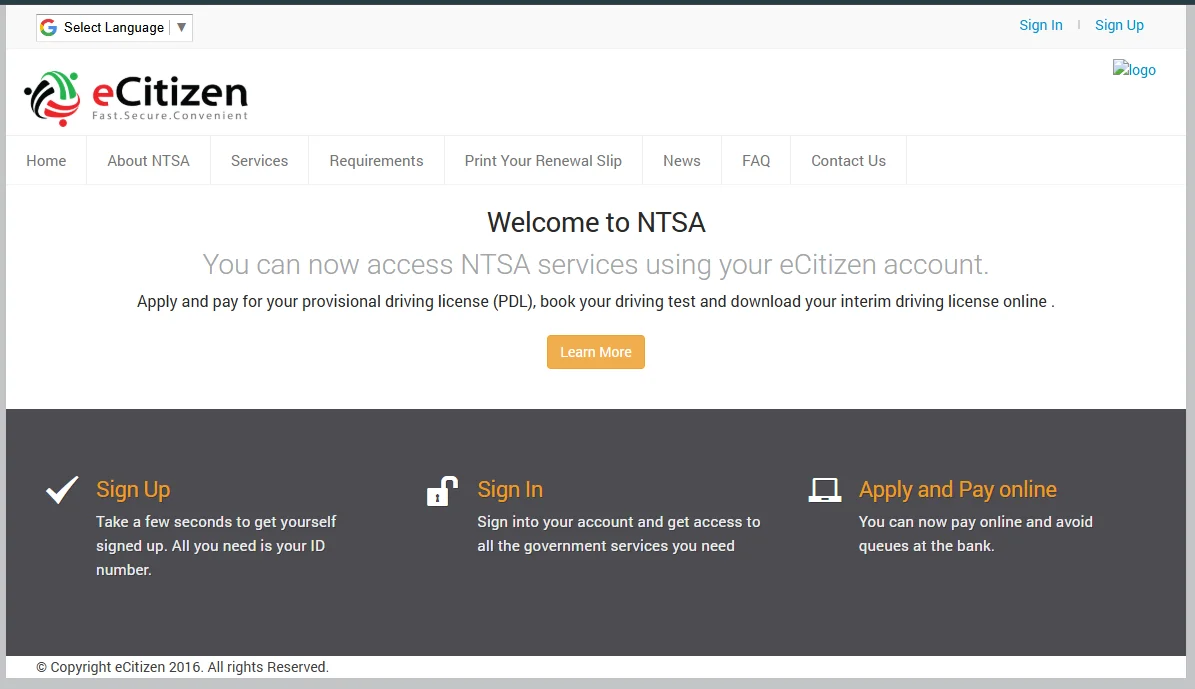
Task: Open the About NTSA page
Action: [x=149, y=161]
